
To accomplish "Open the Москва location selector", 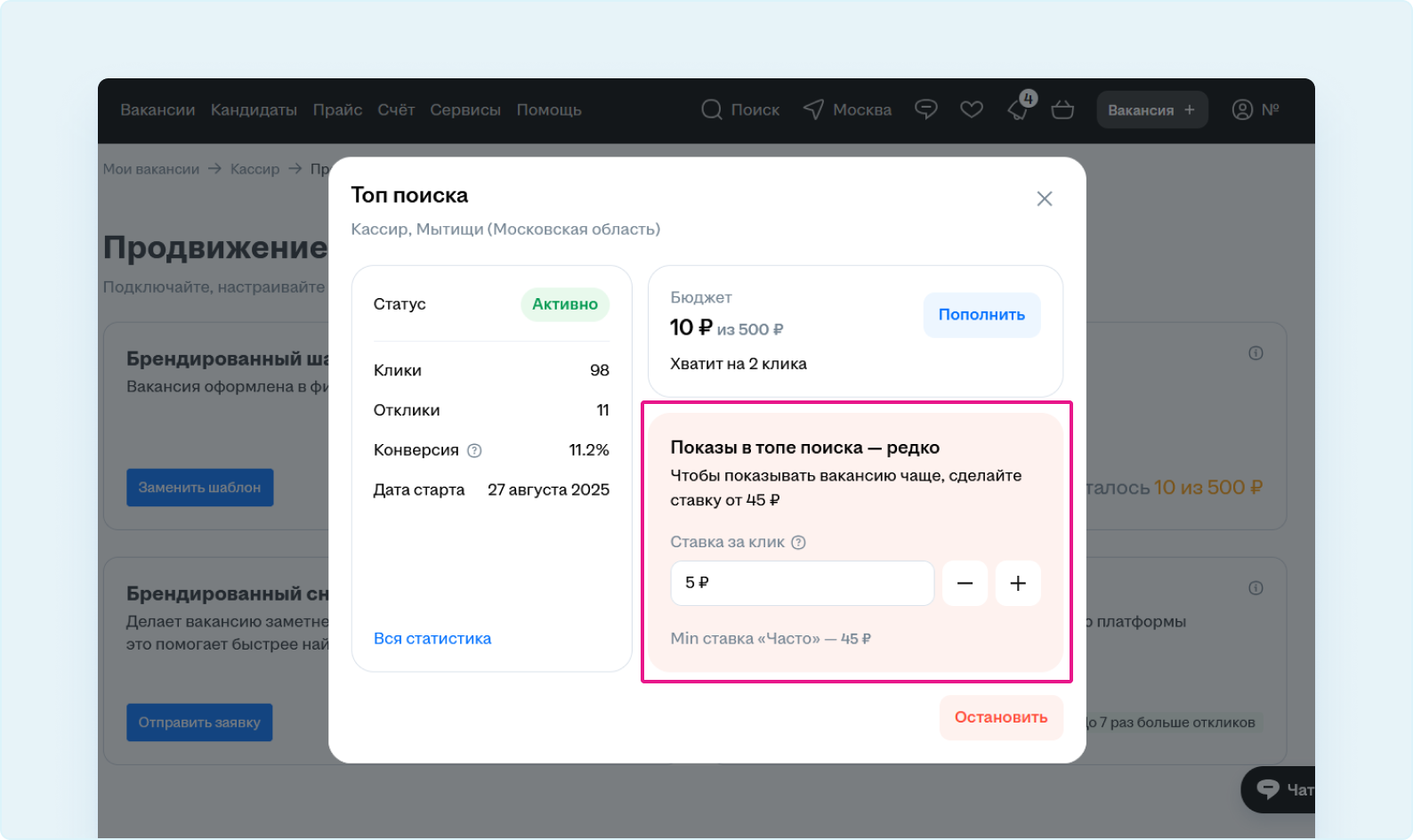I will pos(847,109).
